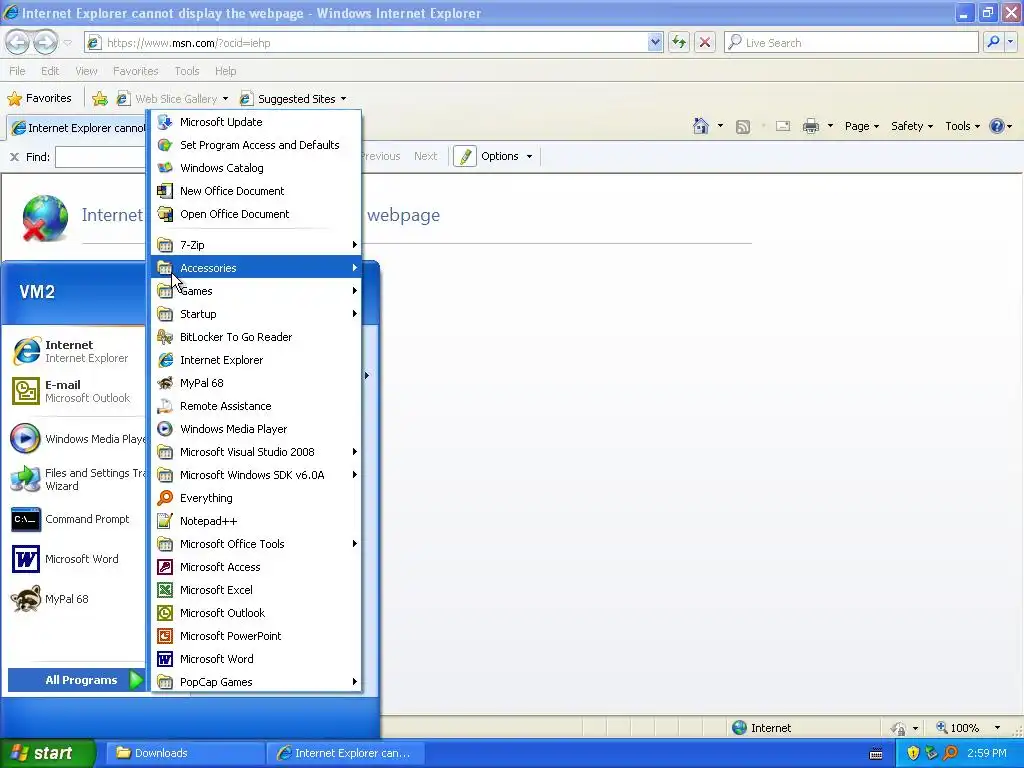Open Everything search tool in programs list
The height and width of the screenshot is (768, 1024).
pyautogui.click(x=256, y=498)
